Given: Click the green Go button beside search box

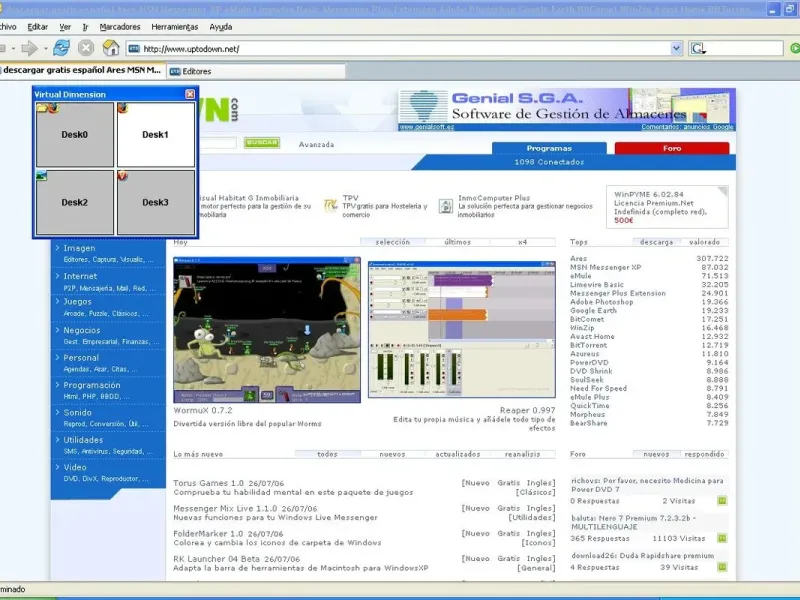Looking at the screenshot, I should pyautogui.click(x=795, y=48).
